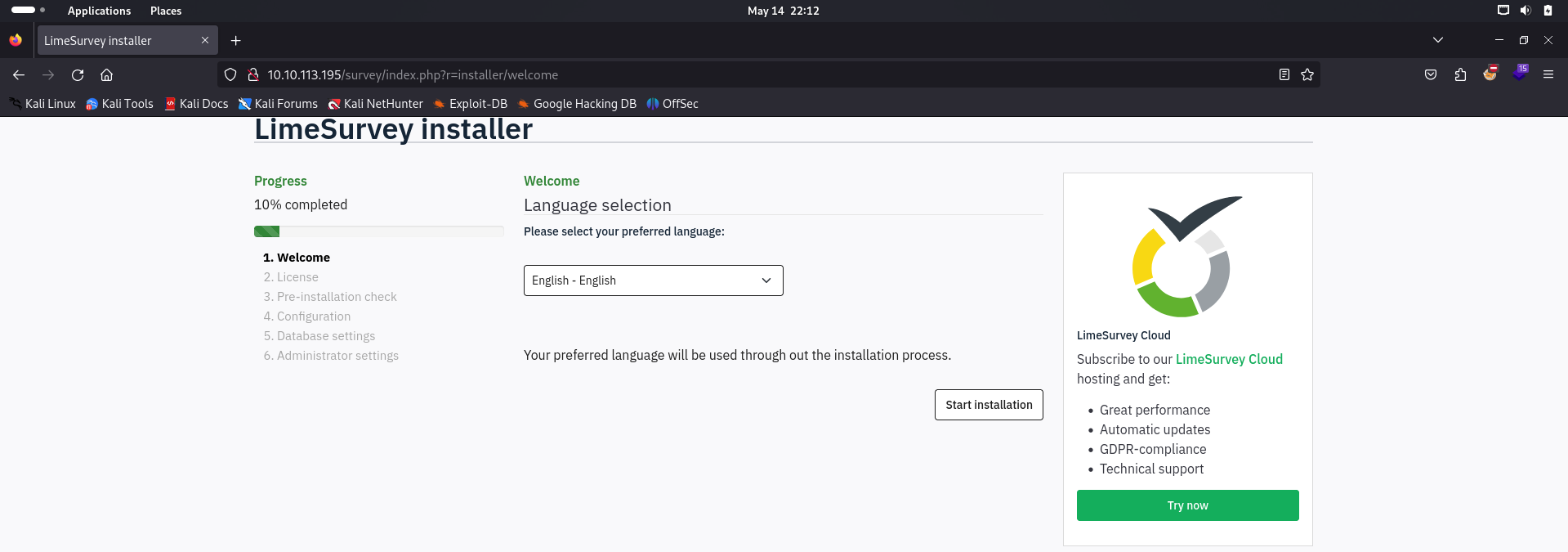Click the workspace indicator pill in the top bar
Image resolution: width=1568 pixels, height=552 pixels.
point(24,10)
